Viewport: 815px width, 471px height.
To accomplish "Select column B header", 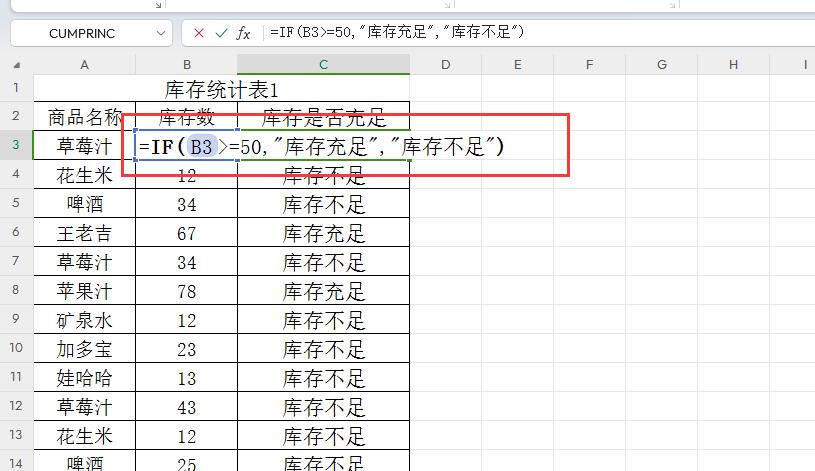I will tap(187, 64).
